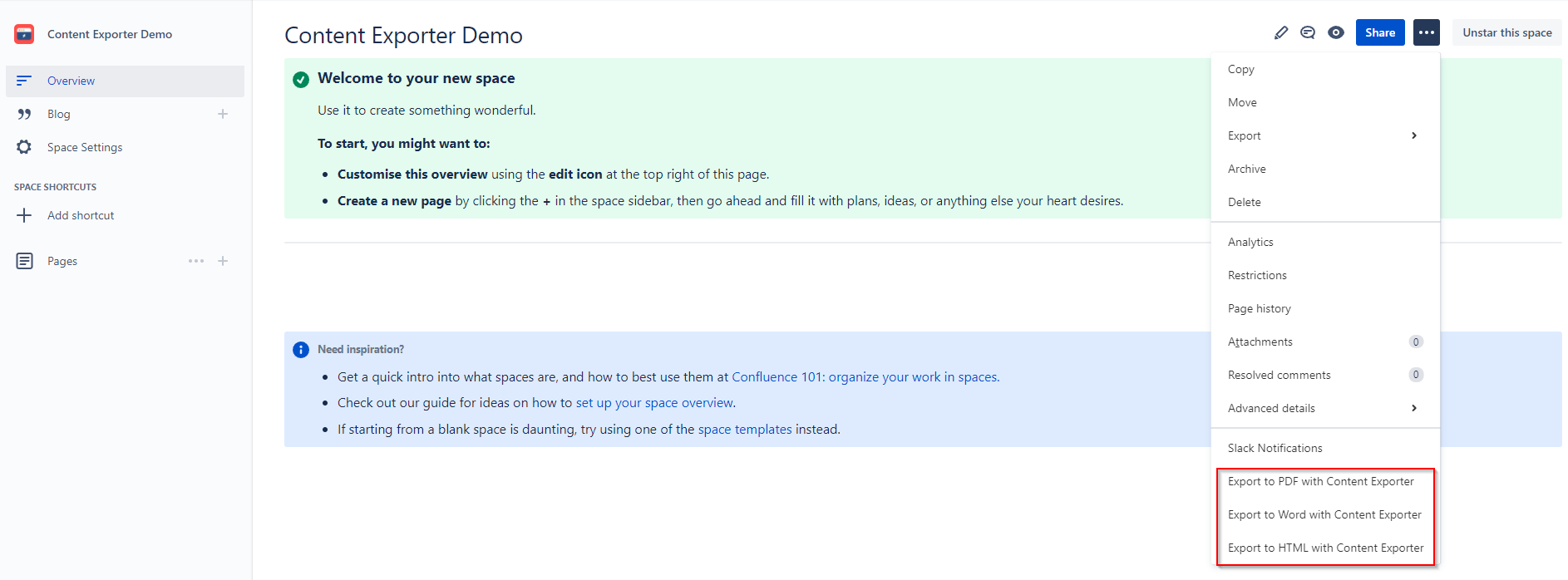Open the inline comments icon
Image resolution: width=1568 pixels, height=580 pixels.
click(x=1308, y=32)
